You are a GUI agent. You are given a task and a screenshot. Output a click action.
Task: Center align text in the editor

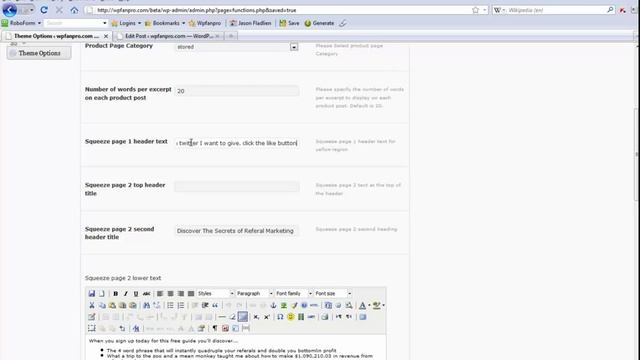(170, 293)
